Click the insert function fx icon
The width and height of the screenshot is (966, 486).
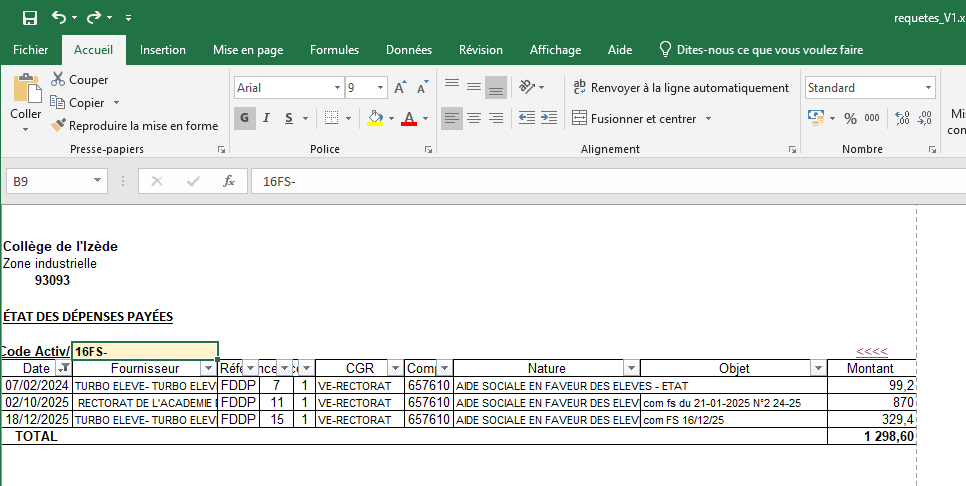point(229,181)
